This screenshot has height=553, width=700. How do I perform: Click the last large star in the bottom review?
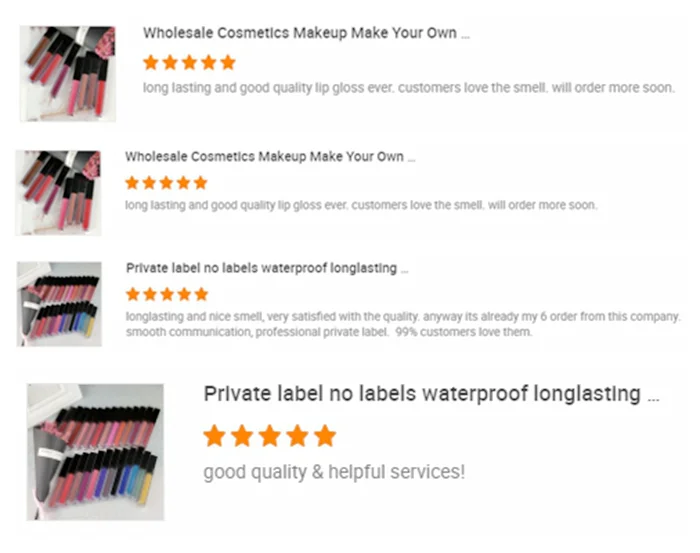click(x=325, y=436)
